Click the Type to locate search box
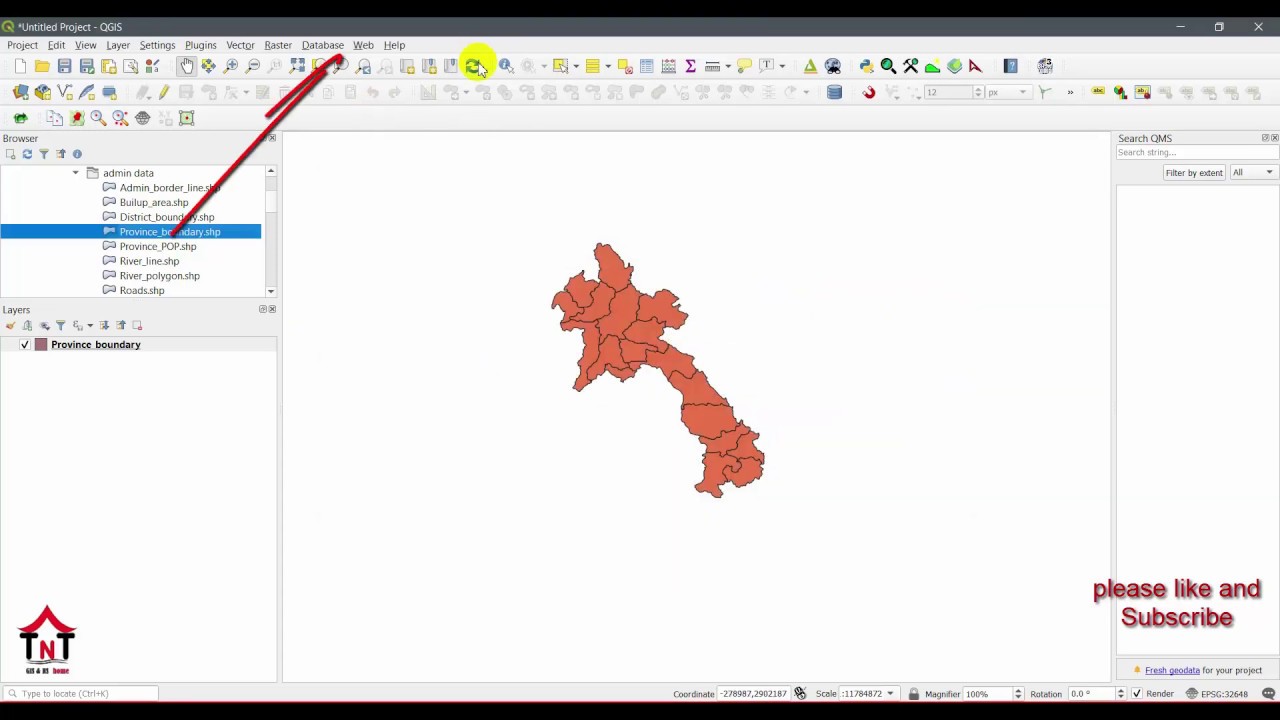The image size is (1280, 720). coord(80,694)
